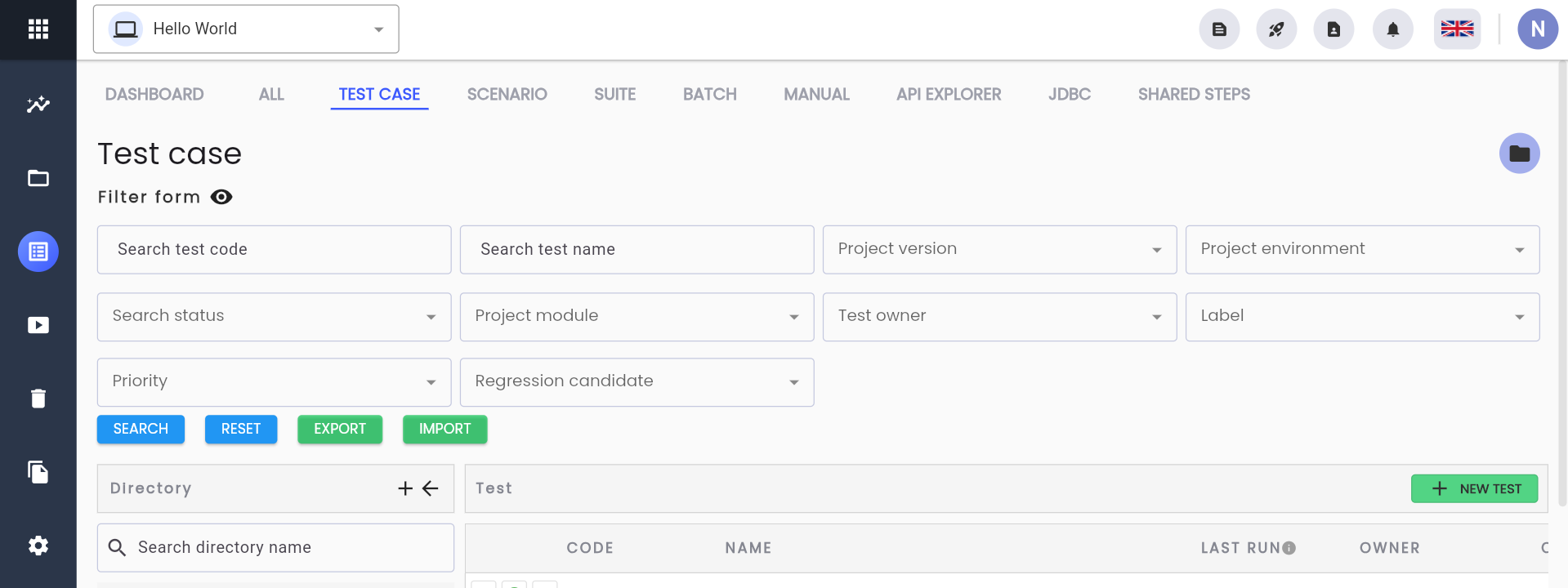Click LAST RUN info icon
Image resolution: width=1568 pixels, height=588 pixels.
[x=1289, y=548]
